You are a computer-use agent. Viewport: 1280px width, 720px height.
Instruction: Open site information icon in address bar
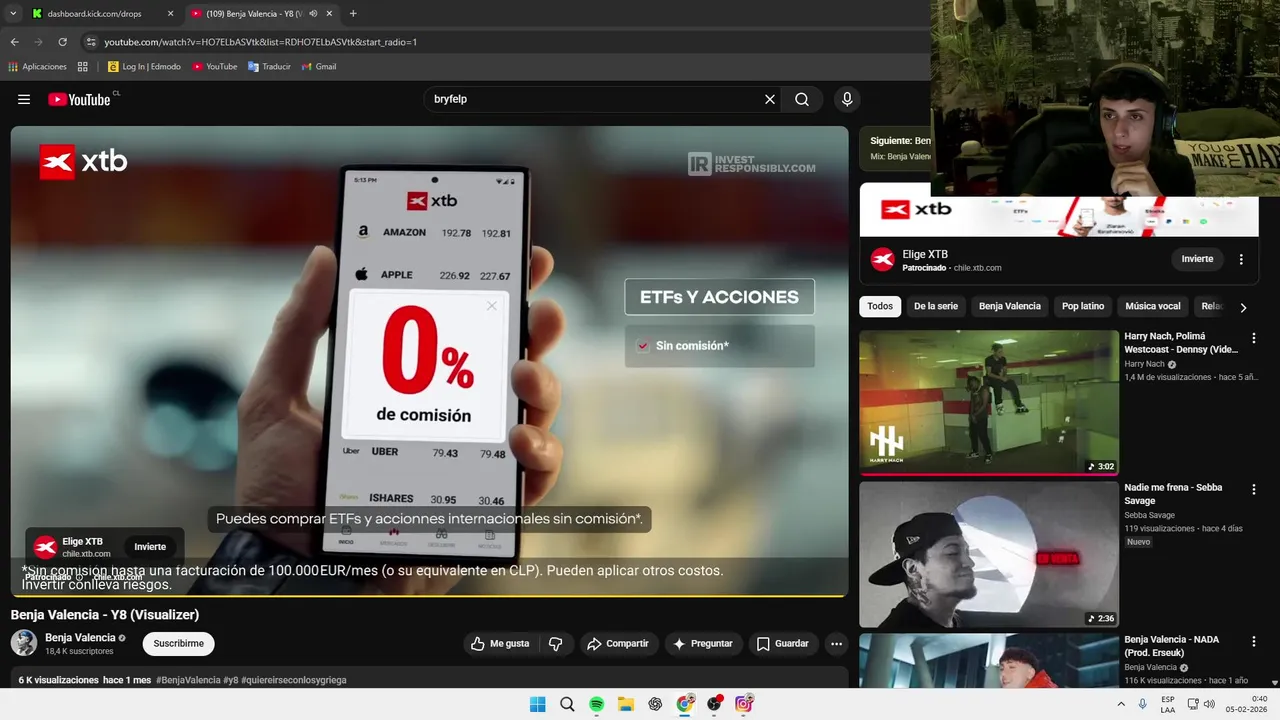[91, 42]
